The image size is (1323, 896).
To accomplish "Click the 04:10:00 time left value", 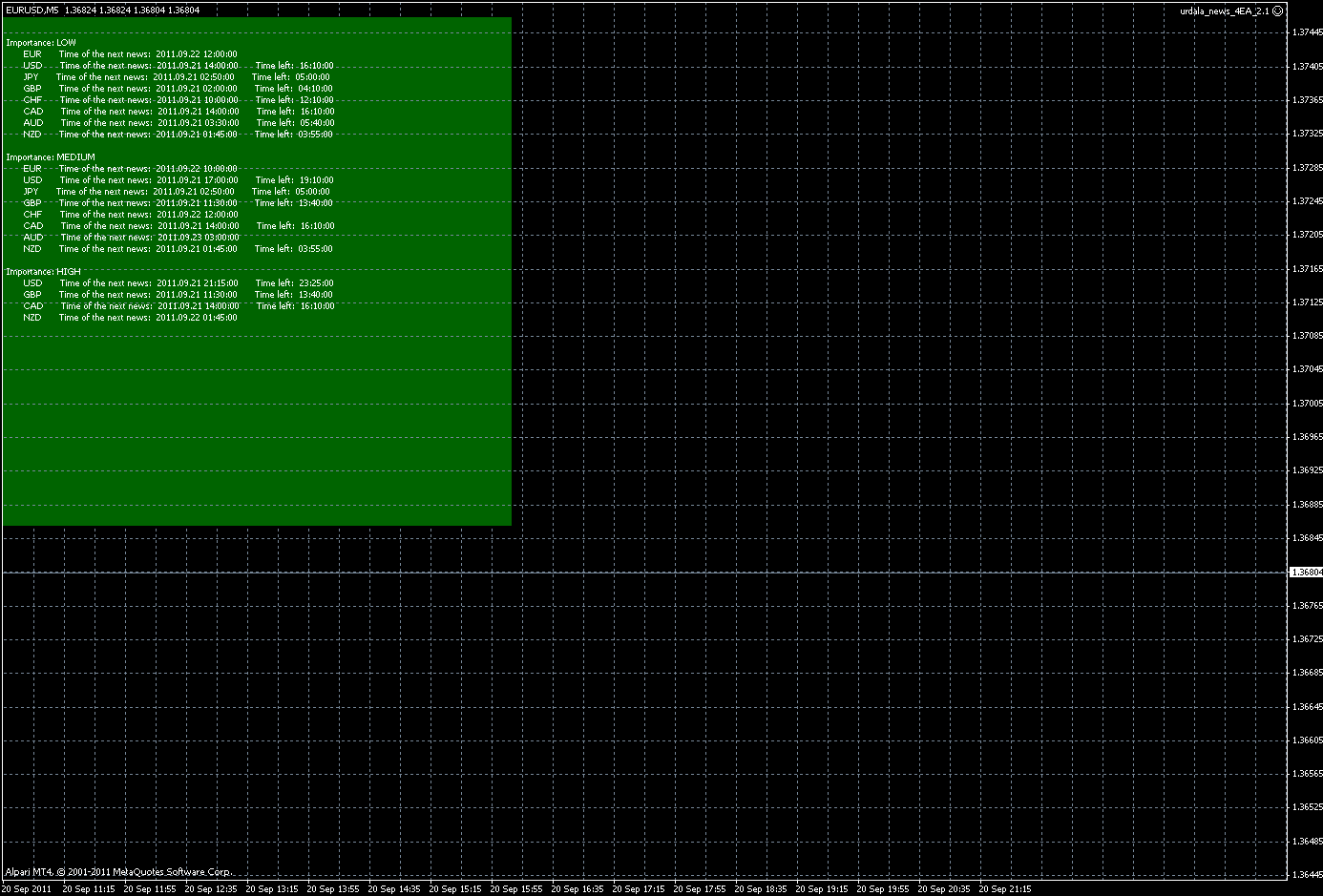I will pos(315,89).
